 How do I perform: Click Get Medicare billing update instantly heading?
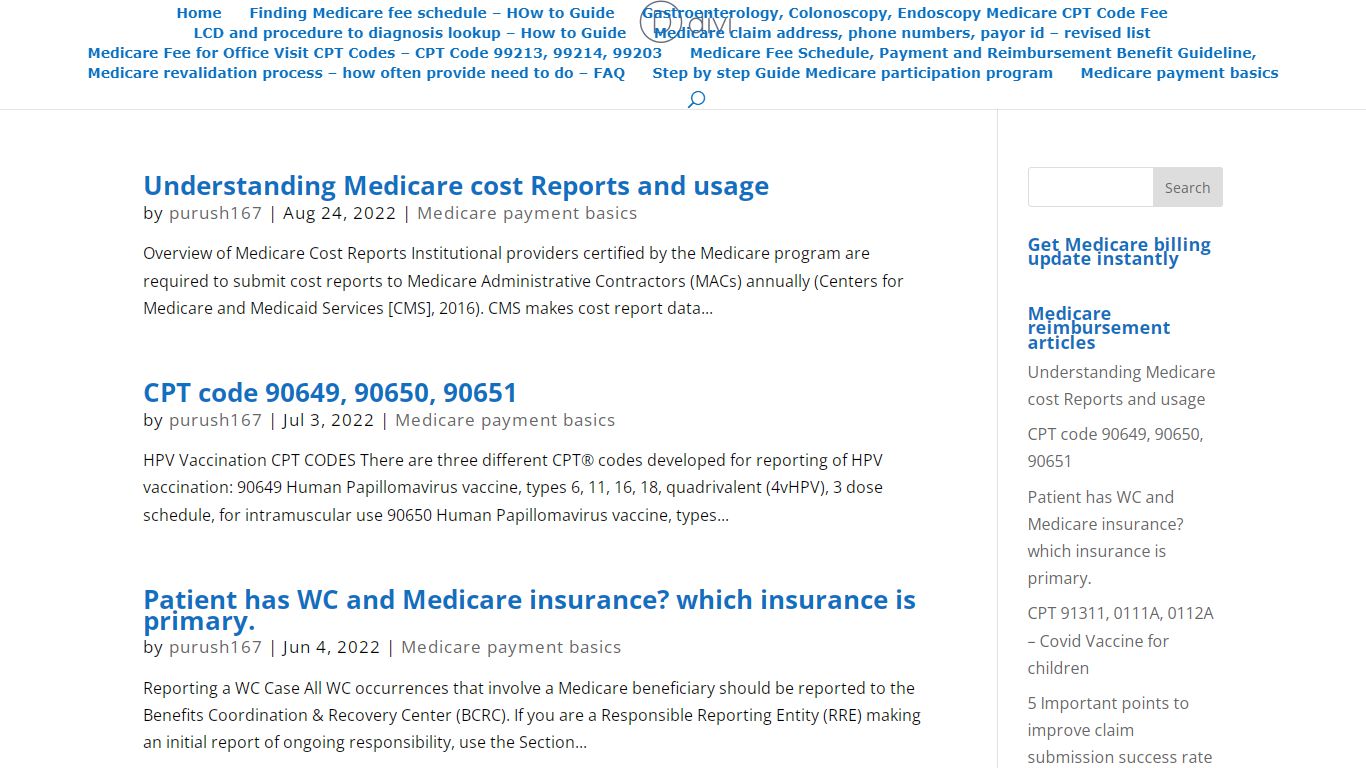coord(1119,252)
